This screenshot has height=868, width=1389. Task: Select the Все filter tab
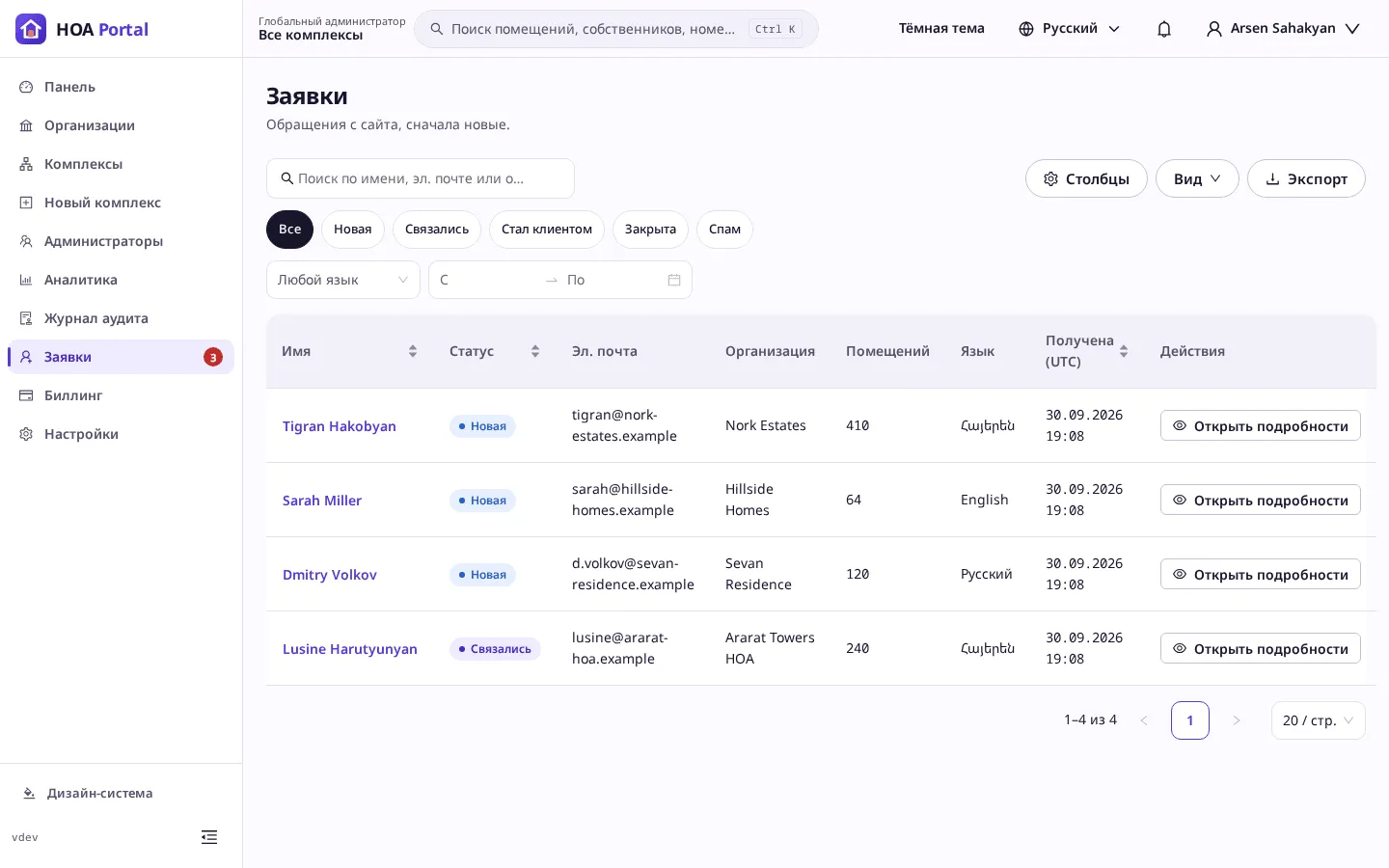(289, 230)
